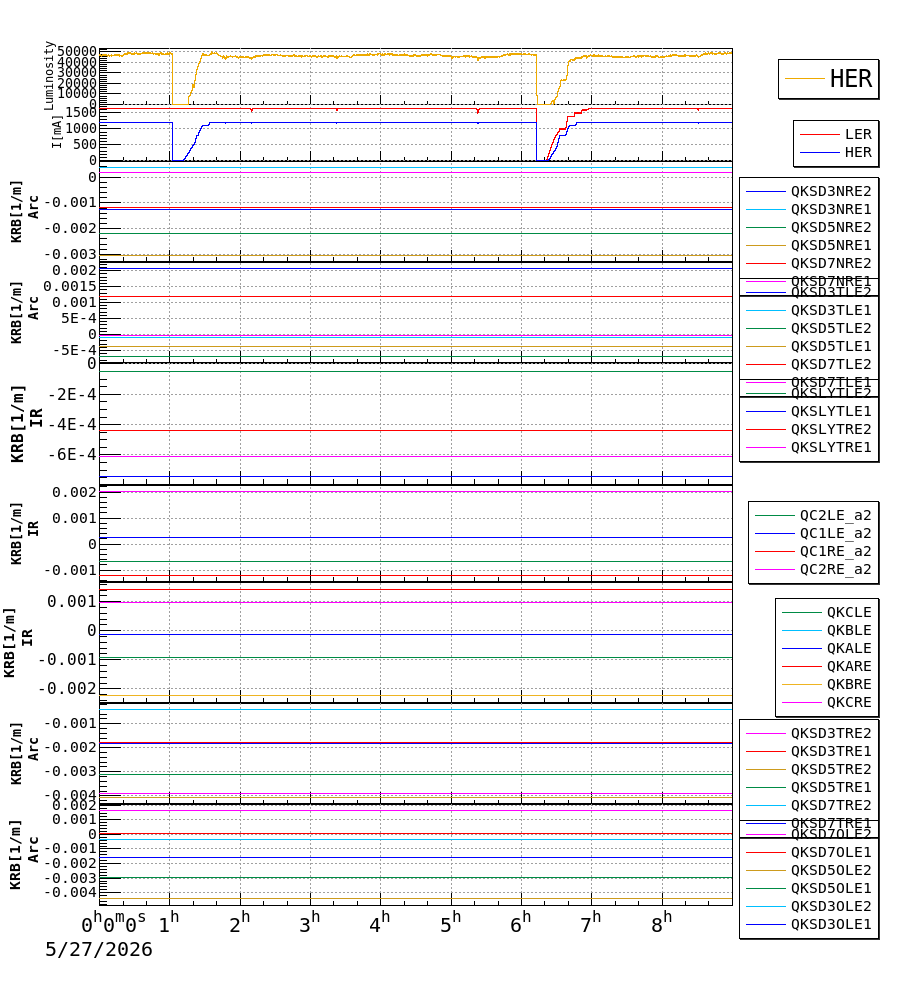Click the 5h tick on time axis
900x984 pixels.
(451, 922)
